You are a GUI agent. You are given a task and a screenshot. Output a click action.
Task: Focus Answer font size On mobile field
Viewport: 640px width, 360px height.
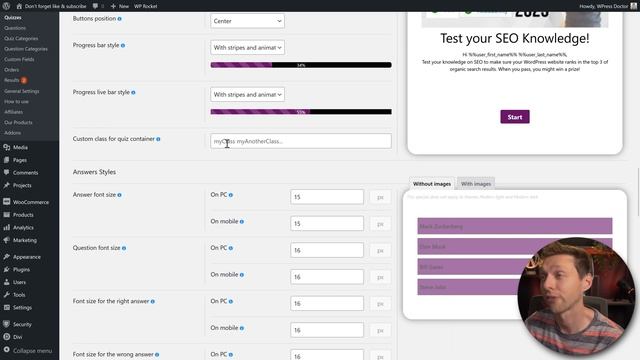(x=327, y=224)
